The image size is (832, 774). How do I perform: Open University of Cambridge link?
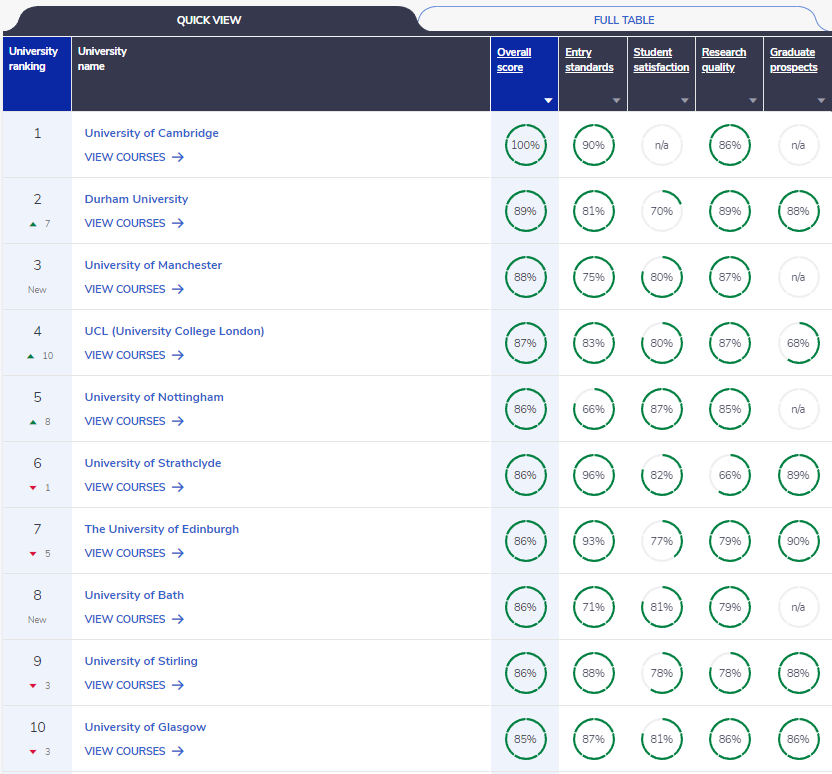point(152,133)
